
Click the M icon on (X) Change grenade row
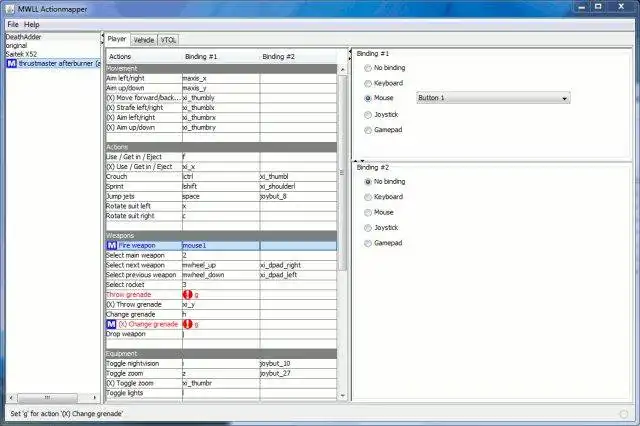[111, 324]
